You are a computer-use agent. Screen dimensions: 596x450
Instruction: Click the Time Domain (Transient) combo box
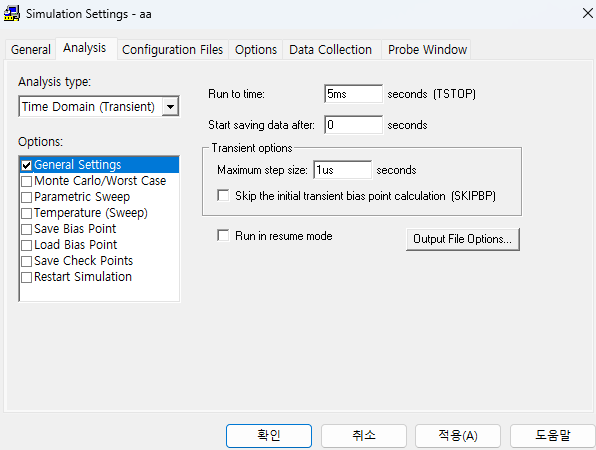99,107
